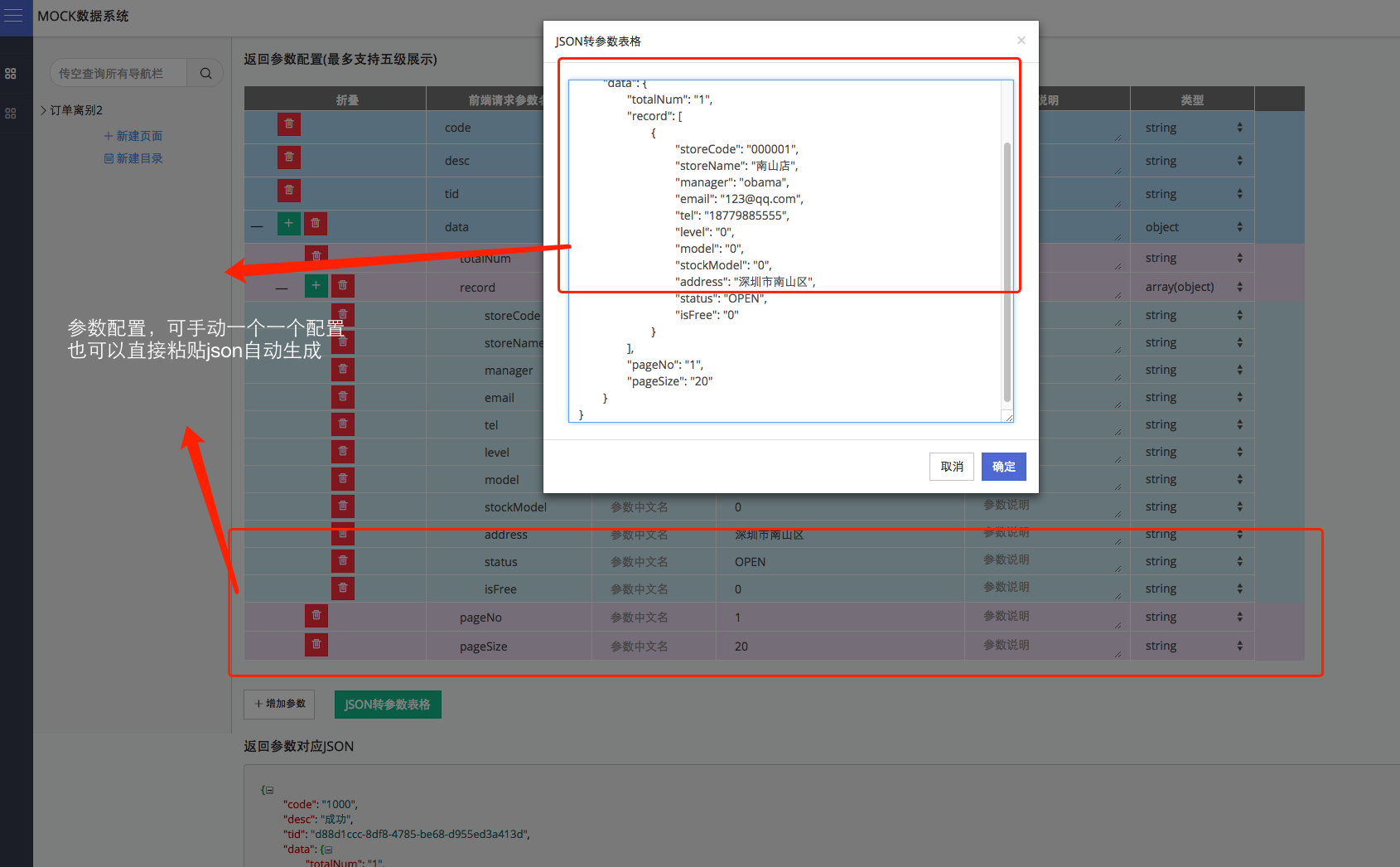Open type dropdown for record row

pyautogui.click(x=1192, y=287)
